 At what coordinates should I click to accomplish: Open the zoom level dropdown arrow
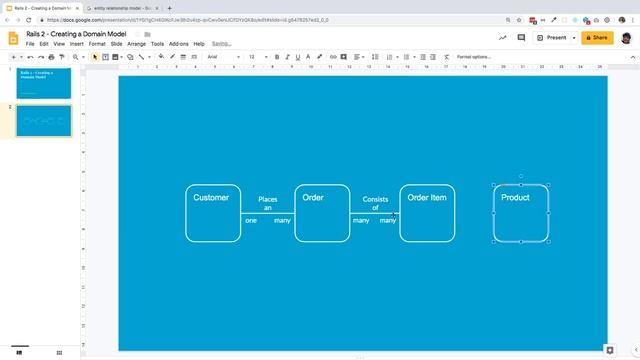[x=83, y=57]
